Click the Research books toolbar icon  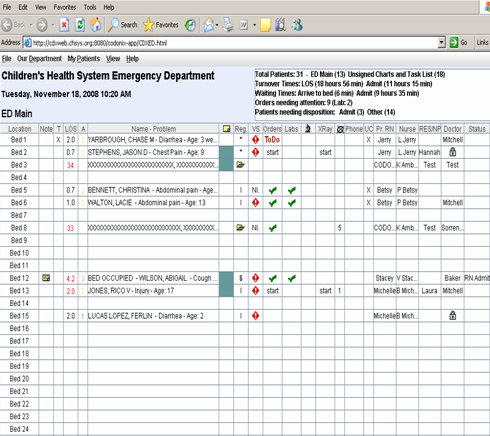click(281, 25)
